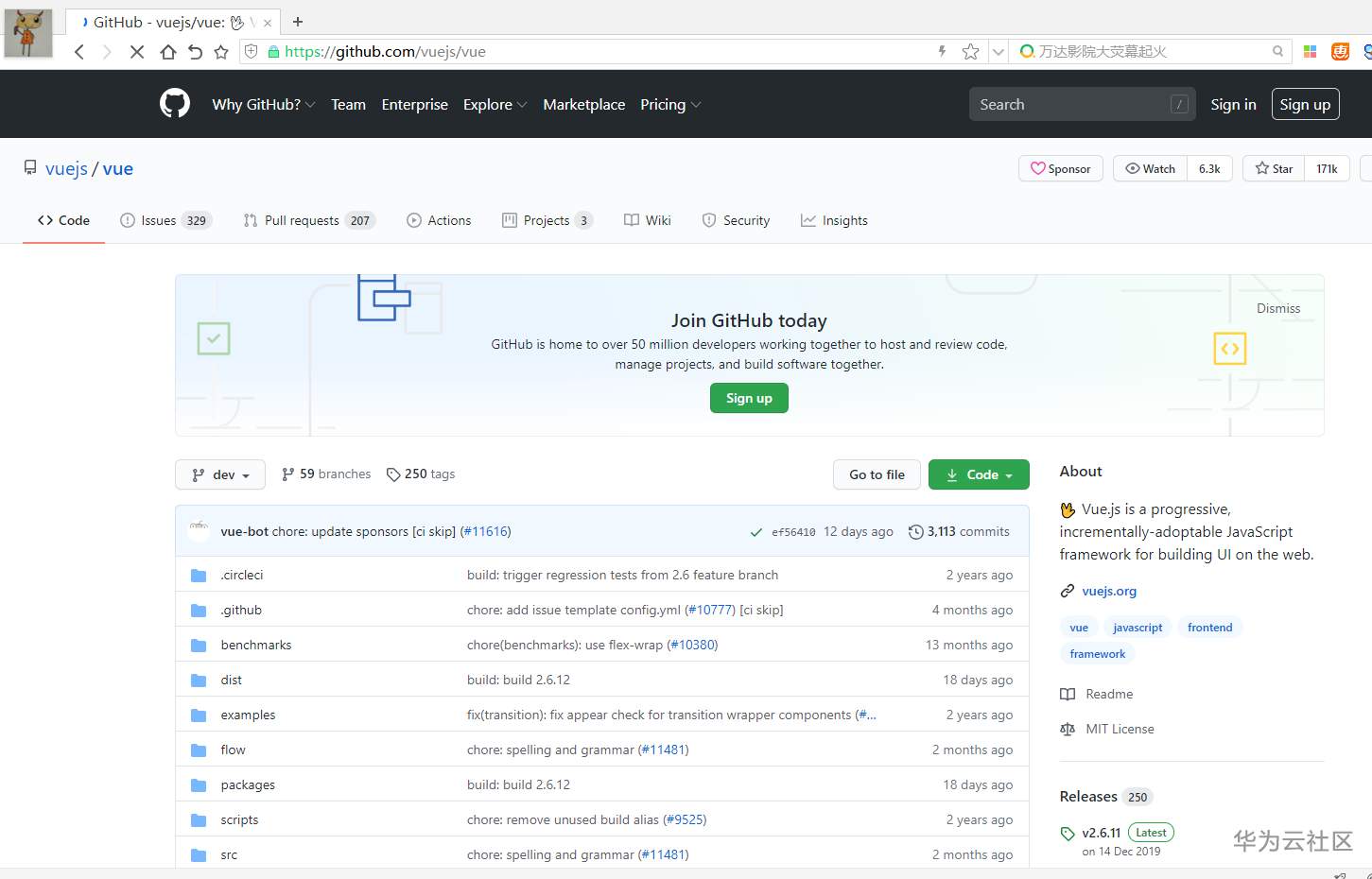Click the commit status green checkmark
The width and height of the screenshot is (1372, 879).
click(x=756, y=532)
